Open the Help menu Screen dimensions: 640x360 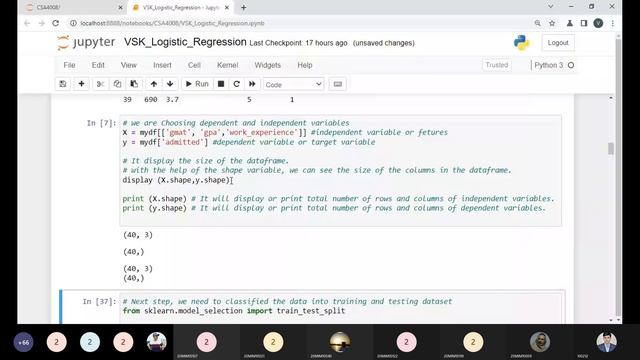click(304, 65)
